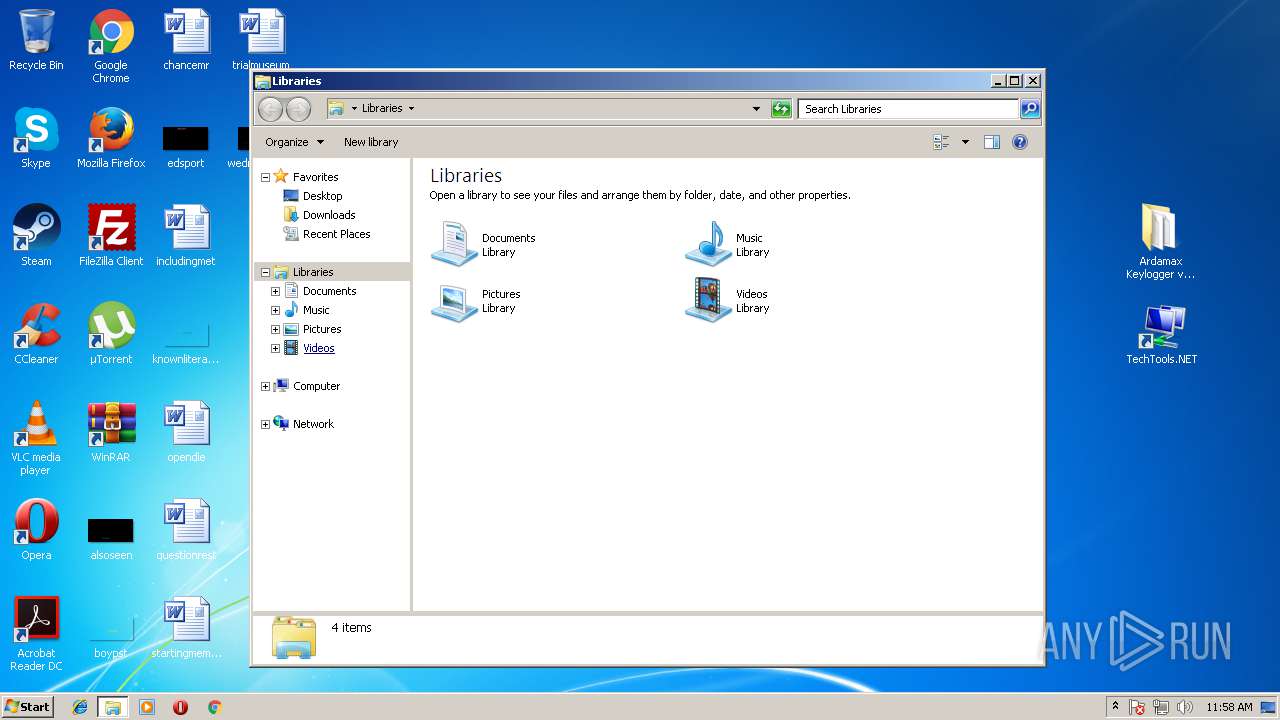Select Desktop in Favorites
Viewport: 1280px width, 720px height.
click(x=322, y=196)
